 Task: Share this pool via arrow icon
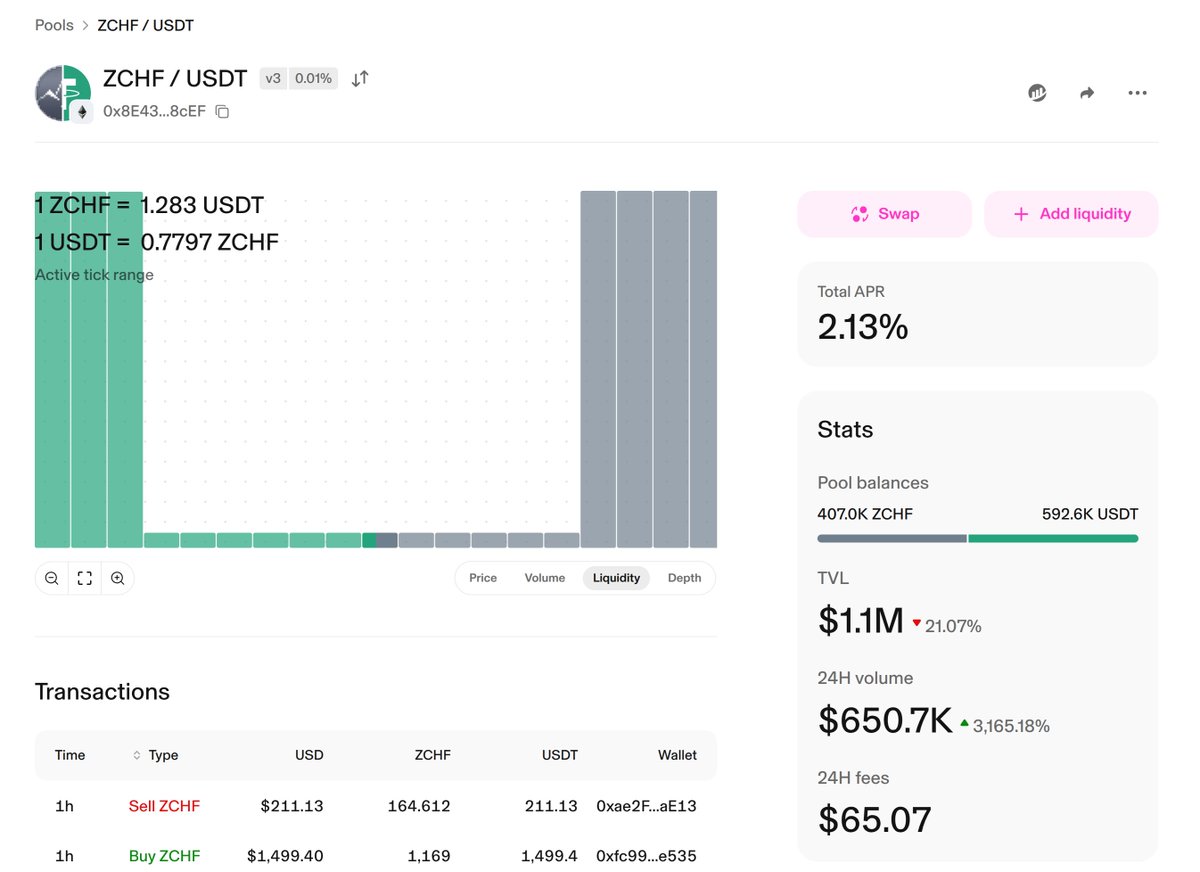(x=1087, y=93)
